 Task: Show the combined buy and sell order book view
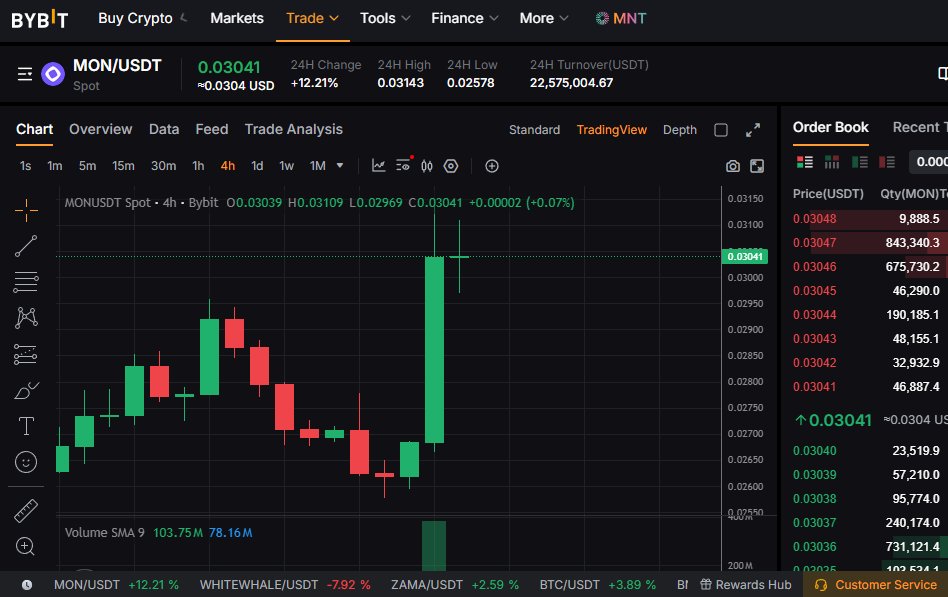tap(805, 161)
